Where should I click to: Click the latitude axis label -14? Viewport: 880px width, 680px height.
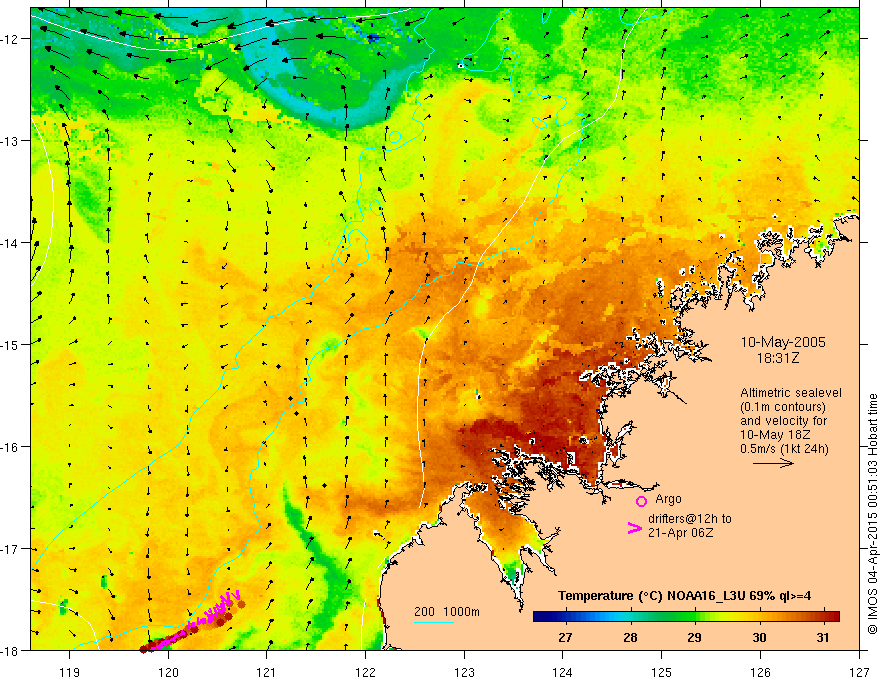11,243
